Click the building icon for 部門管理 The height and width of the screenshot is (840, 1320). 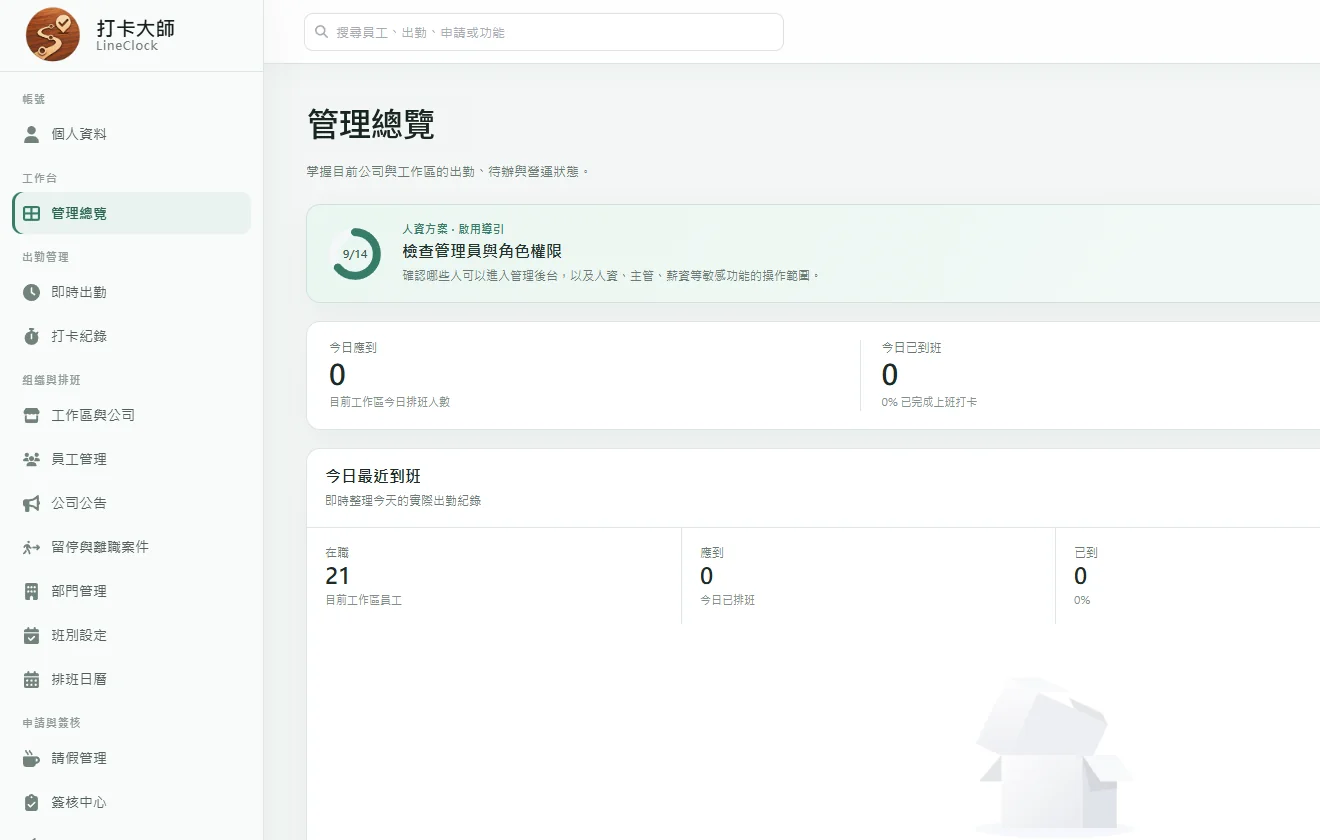pyautogui.click(x=31, y=591)
